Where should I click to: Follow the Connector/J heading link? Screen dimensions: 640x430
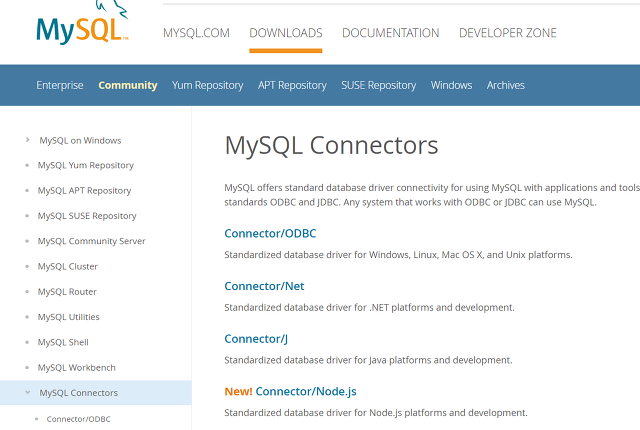(256, 339)
